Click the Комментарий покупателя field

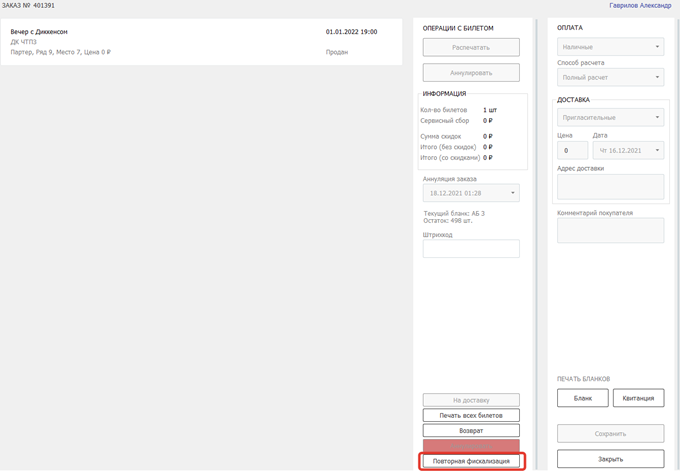click(610, 231)
